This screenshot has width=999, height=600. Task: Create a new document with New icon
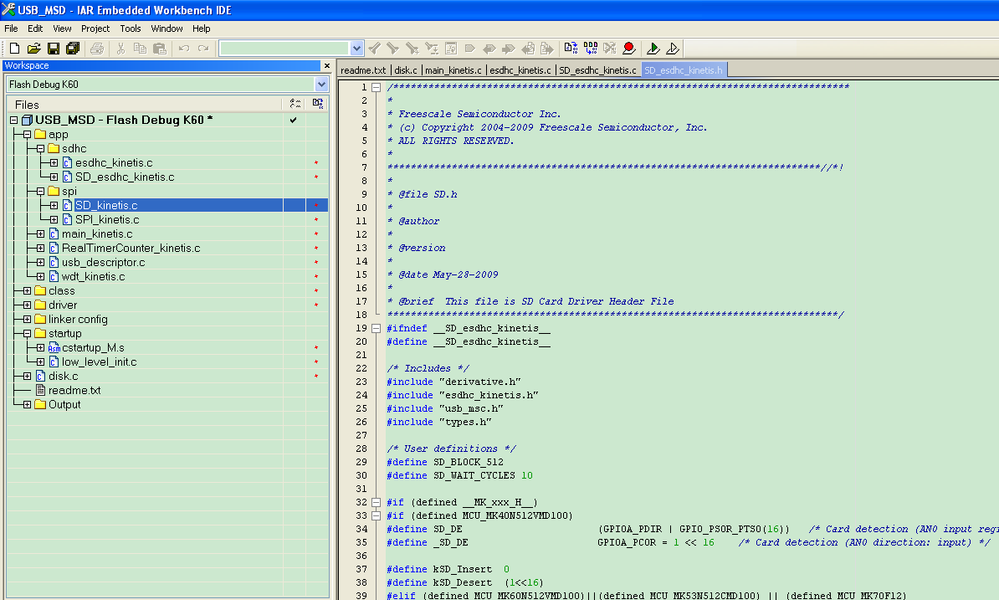[x=14, y=48]
